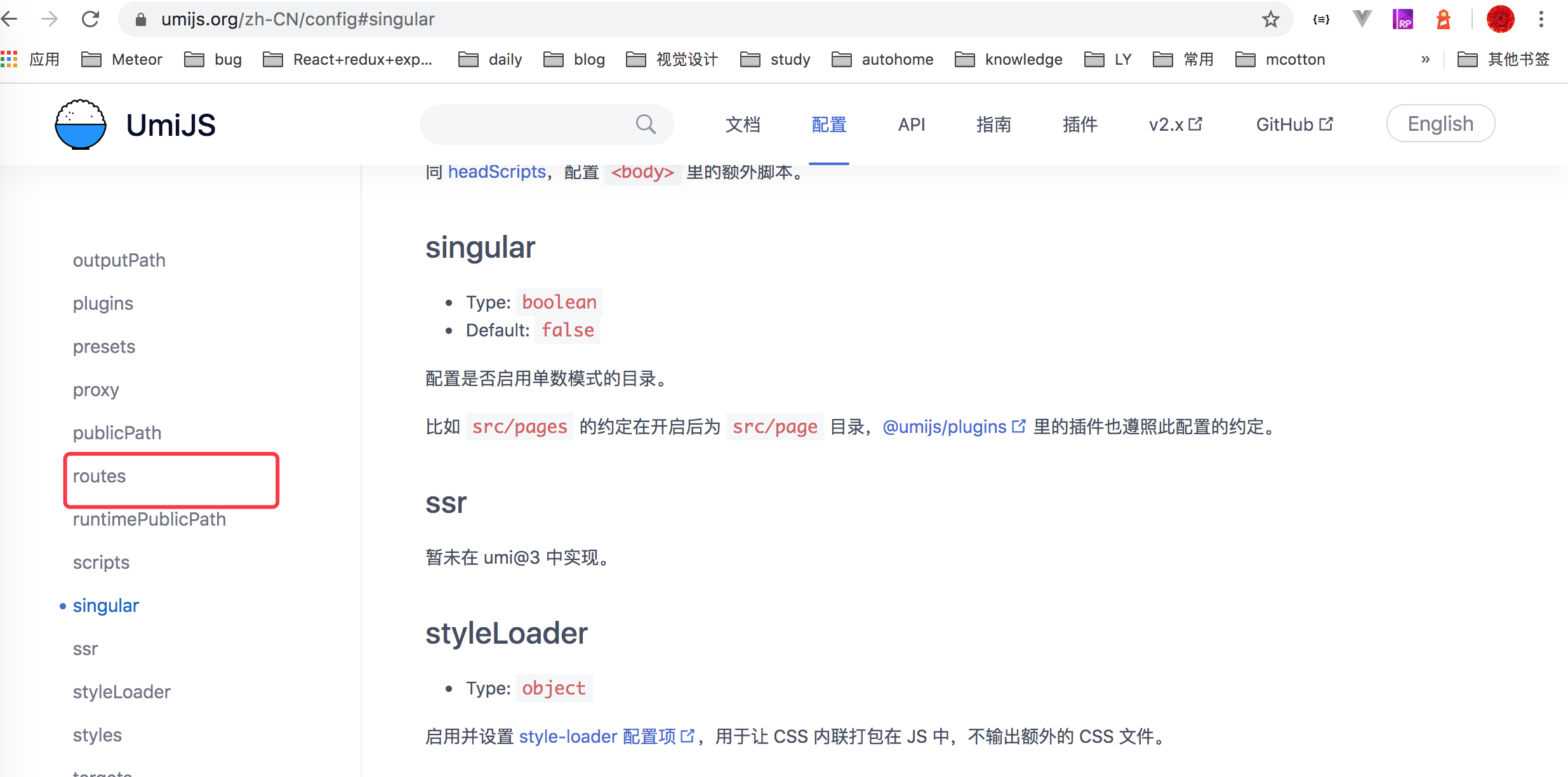Viewport: 1568px width, 777px height.
Task: Show hidden bookmarks with chevron arrows
Action: pos(1426,59)
